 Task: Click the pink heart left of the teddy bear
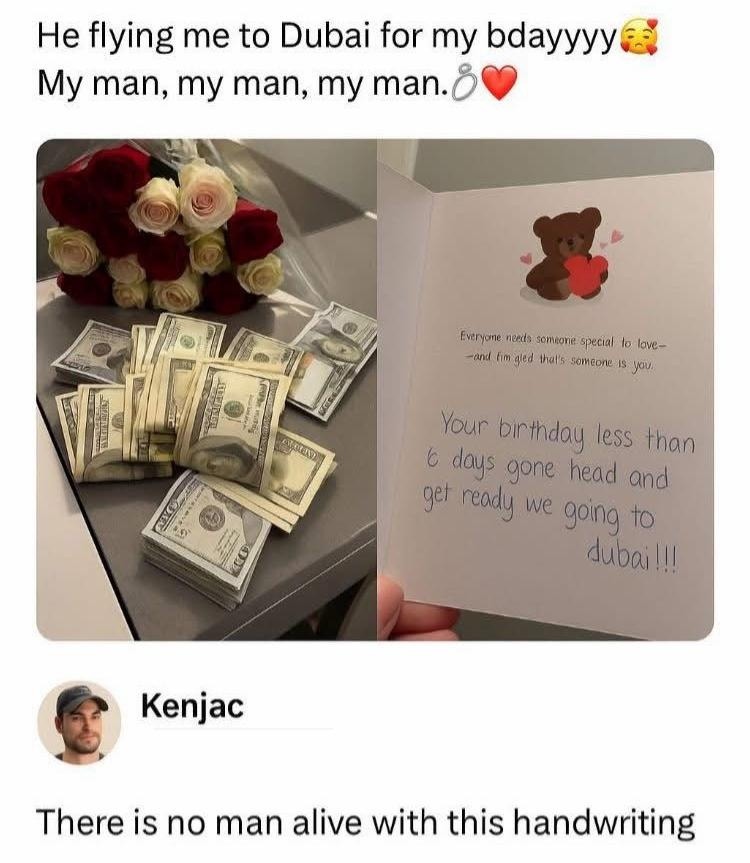(x=527, y=258)
